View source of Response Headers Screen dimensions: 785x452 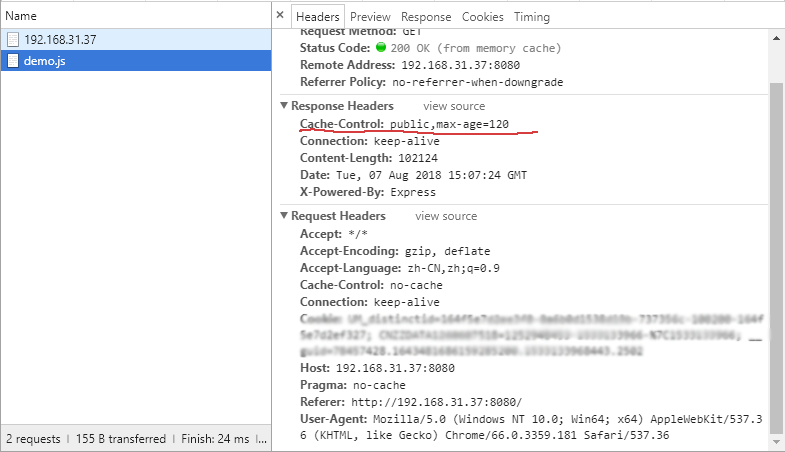coord(454,106)
